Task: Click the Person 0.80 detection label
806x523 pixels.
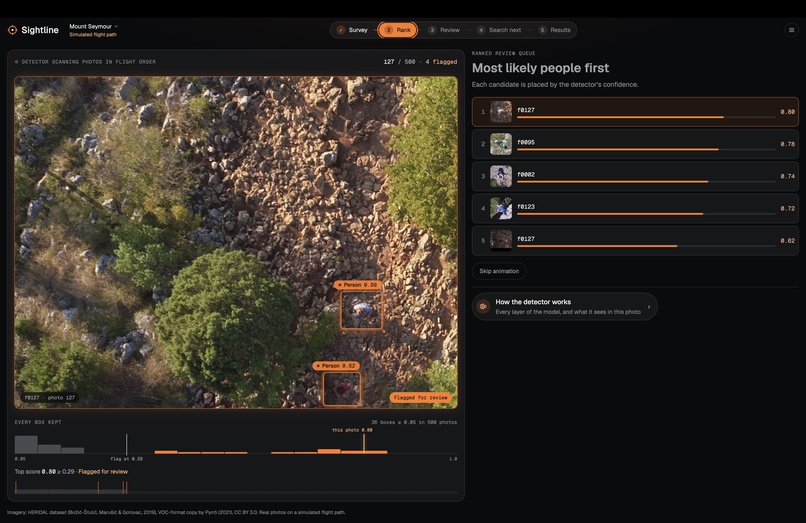Action: [x=359, y=285]
